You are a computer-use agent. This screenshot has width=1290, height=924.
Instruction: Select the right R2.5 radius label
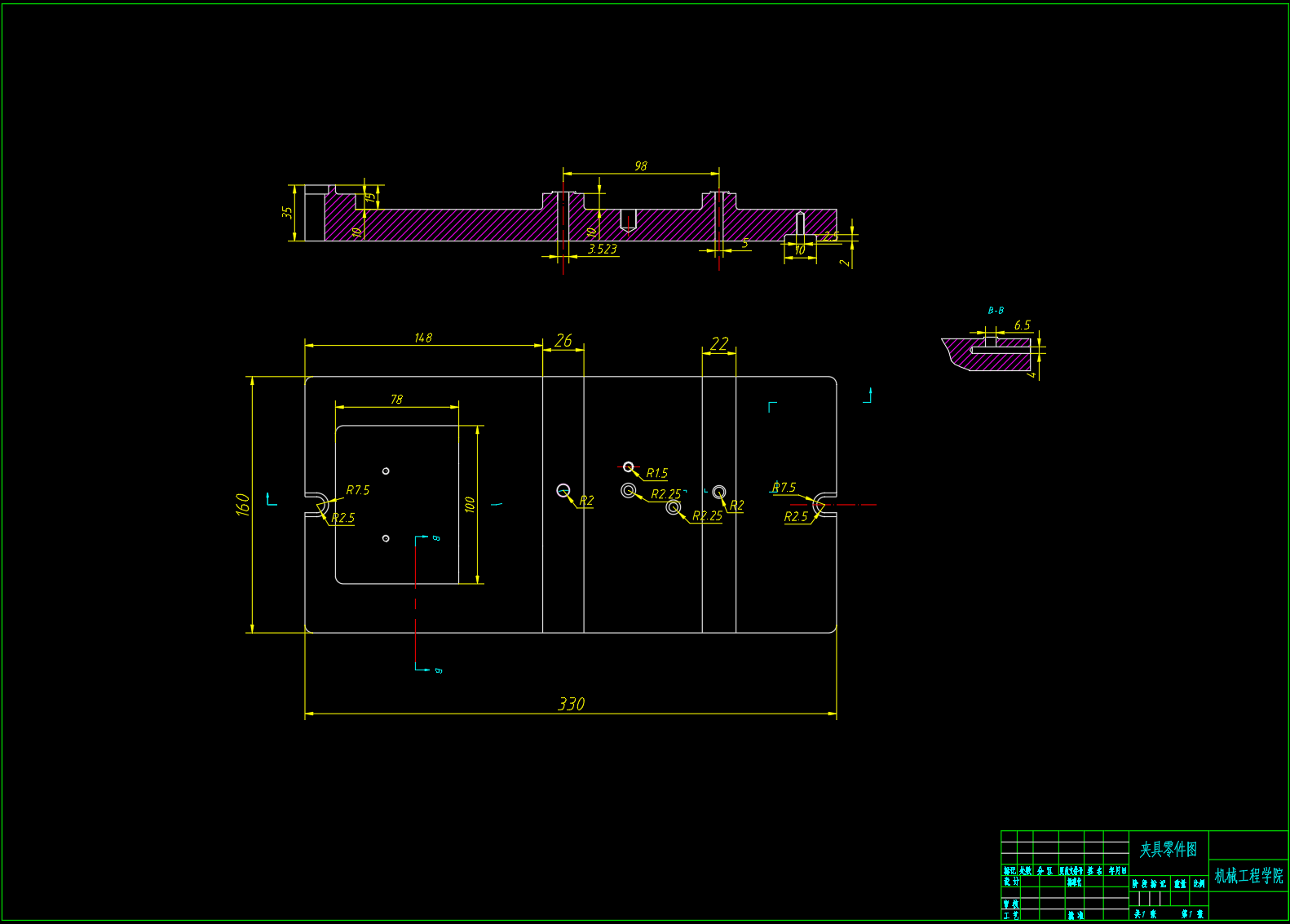tap(796, 517)
